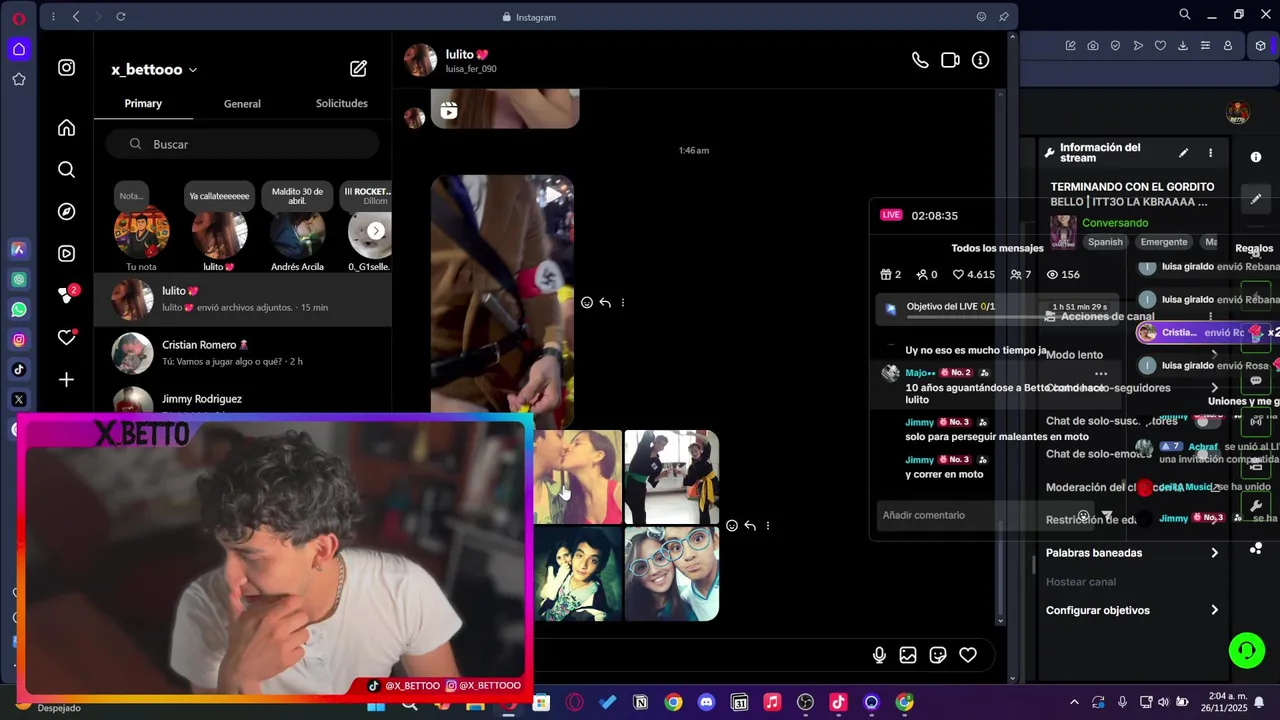1280x720 pixels.
Task: Send a heart in the message bar
Action: 968,655
